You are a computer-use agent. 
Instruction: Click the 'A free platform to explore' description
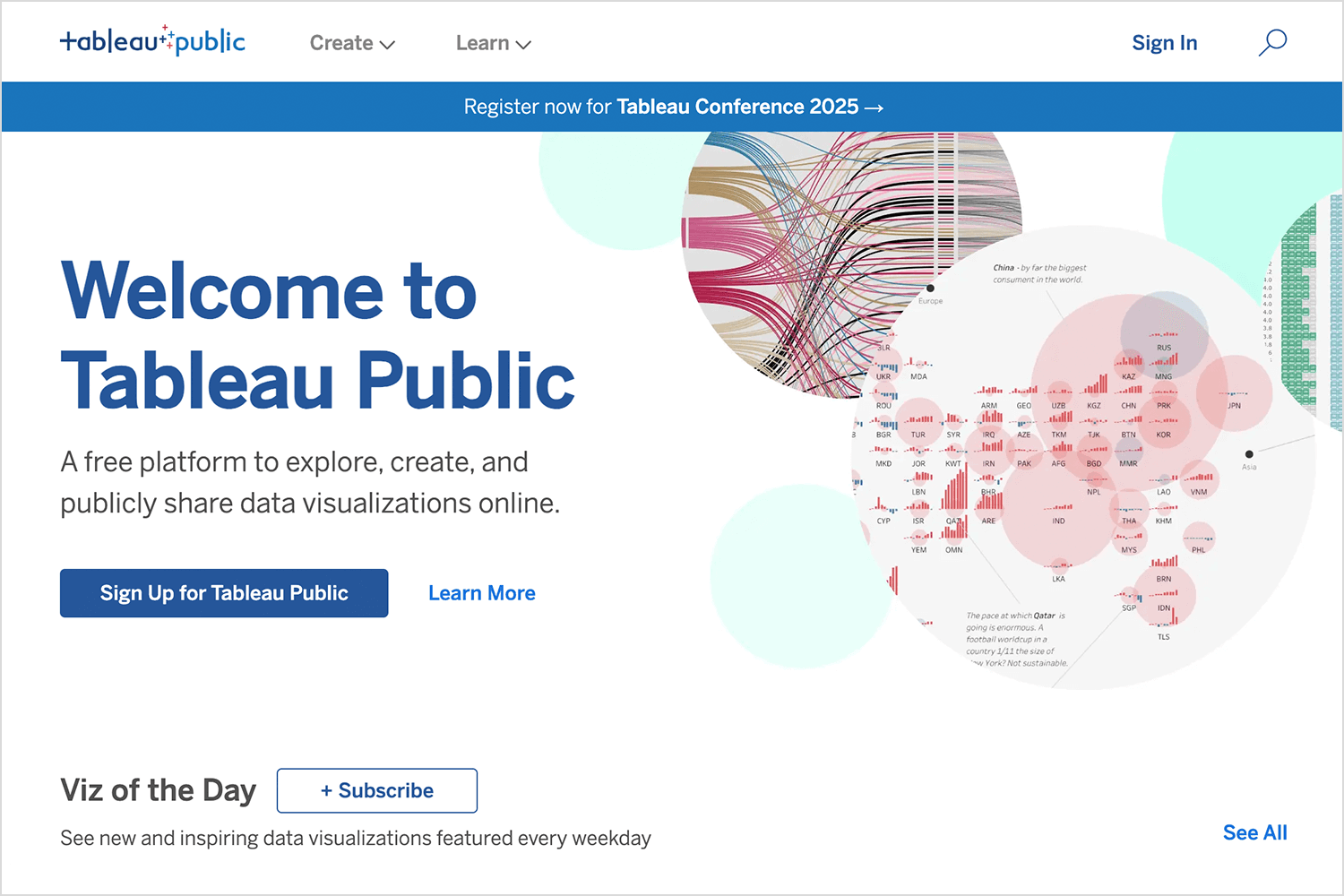[x=310, y=483]
